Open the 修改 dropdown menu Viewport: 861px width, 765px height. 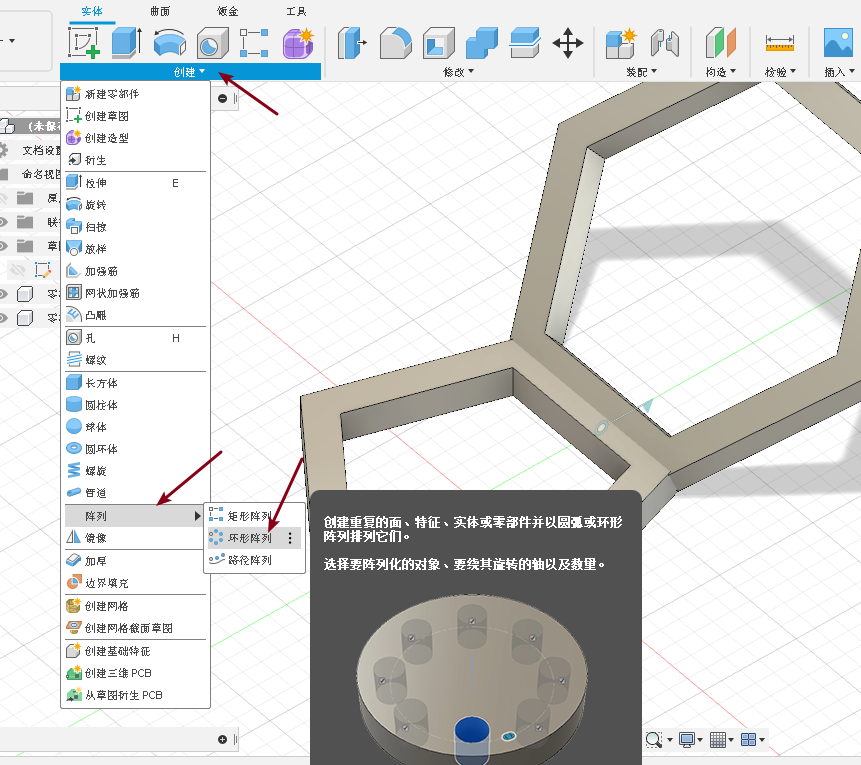coord(459,72)
